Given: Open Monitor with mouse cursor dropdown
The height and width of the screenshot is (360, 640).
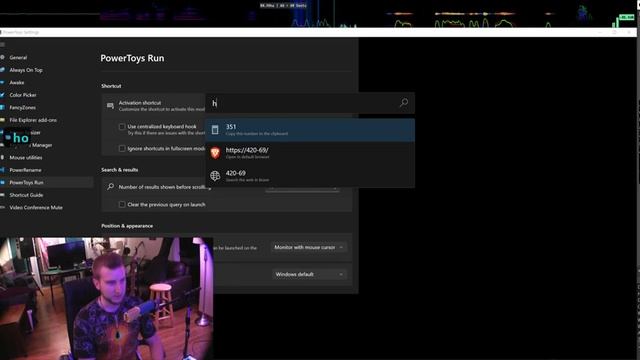Looking at the screenshot, I should point(309,247).
